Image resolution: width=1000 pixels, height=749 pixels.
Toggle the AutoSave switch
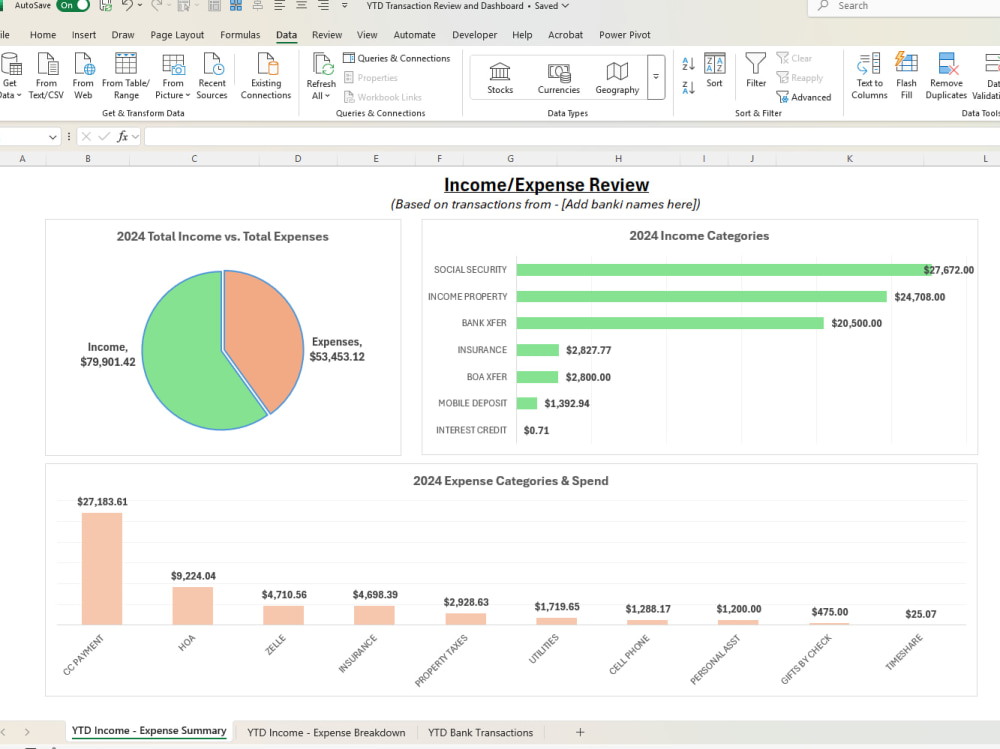(73, 6)
